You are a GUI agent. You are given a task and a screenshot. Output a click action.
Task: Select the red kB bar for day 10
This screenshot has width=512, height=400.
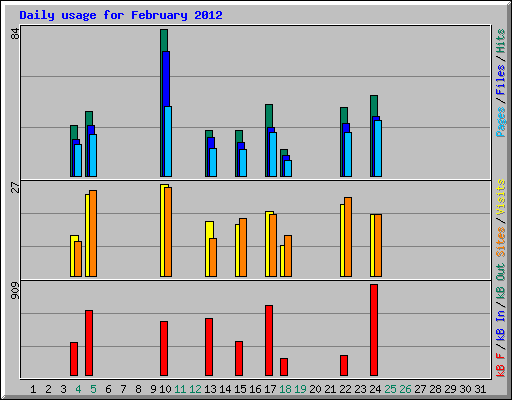point(164,348)
